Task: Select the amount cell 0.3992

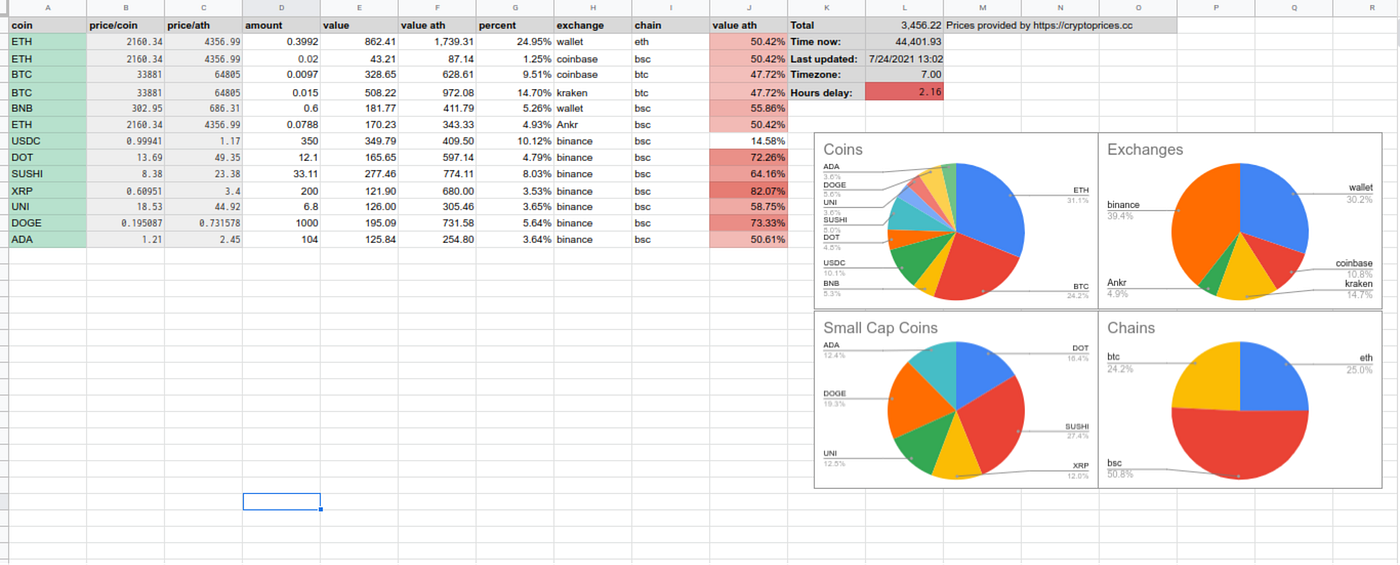Action: (281, 42)
